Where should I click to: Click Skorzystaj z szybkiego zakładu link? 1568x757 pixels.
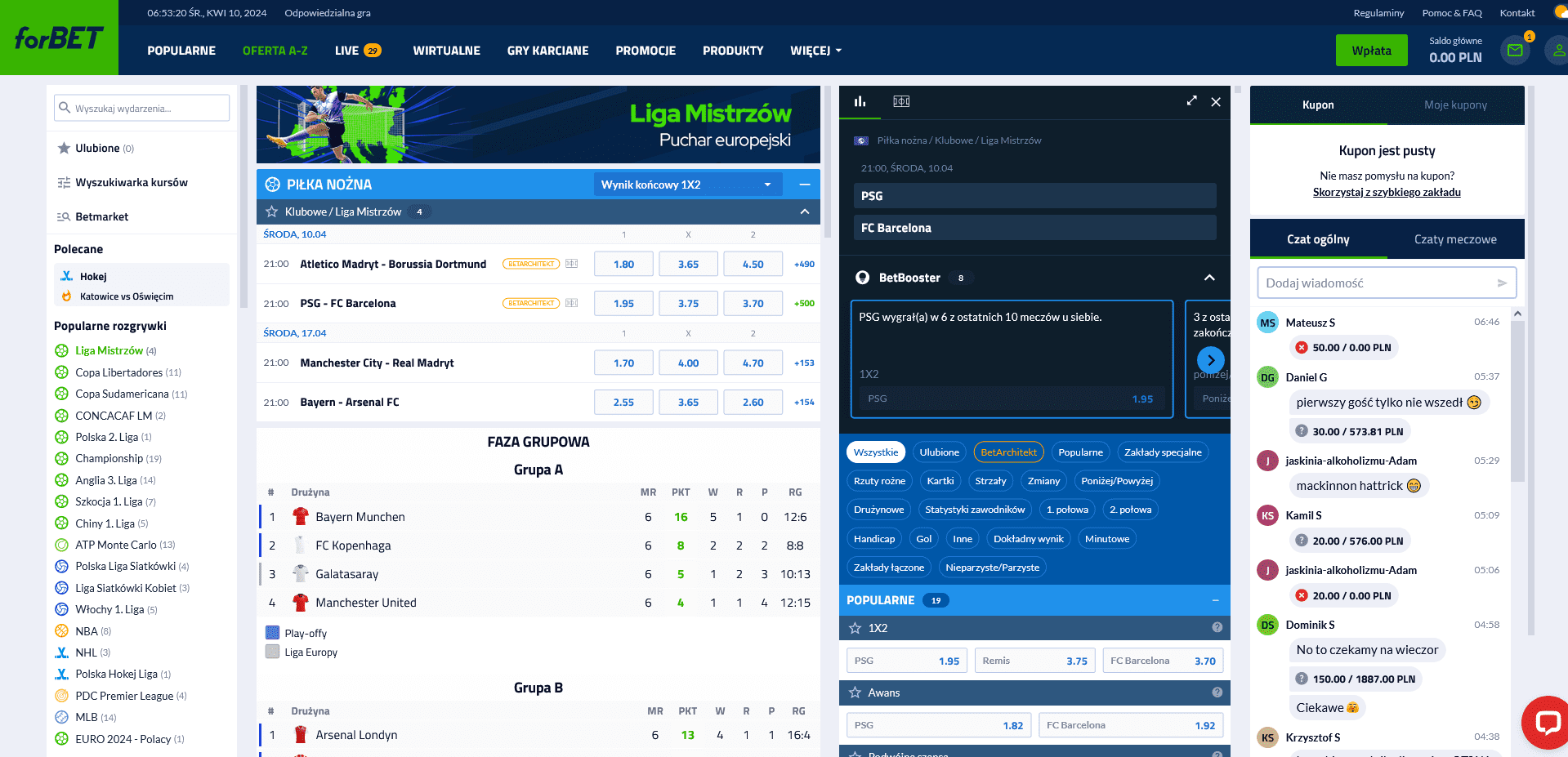point(1387,193)
